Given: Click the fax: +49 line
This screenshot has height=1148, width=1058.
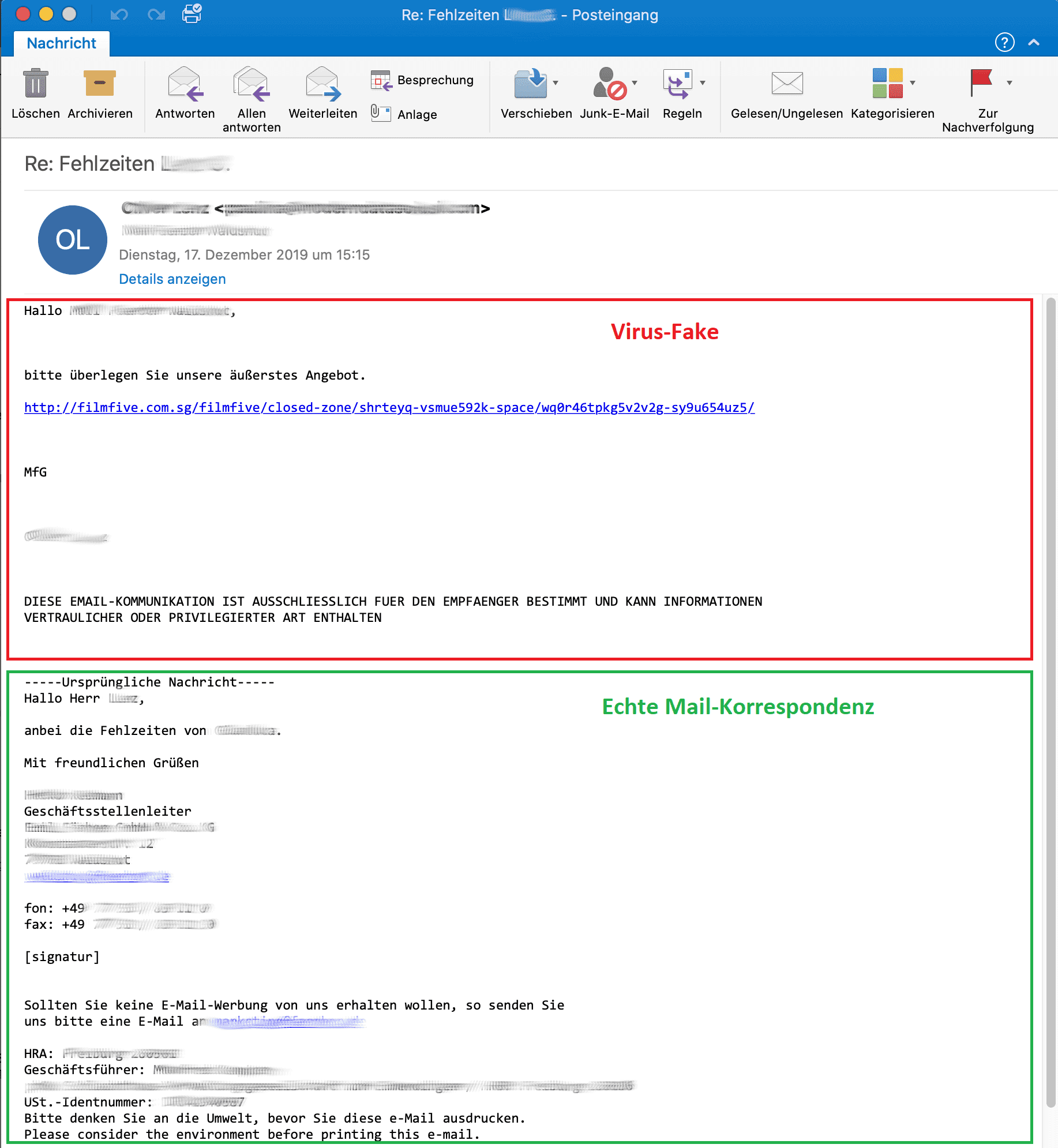Looking at the screenshot, I should [x=120, y=925].
